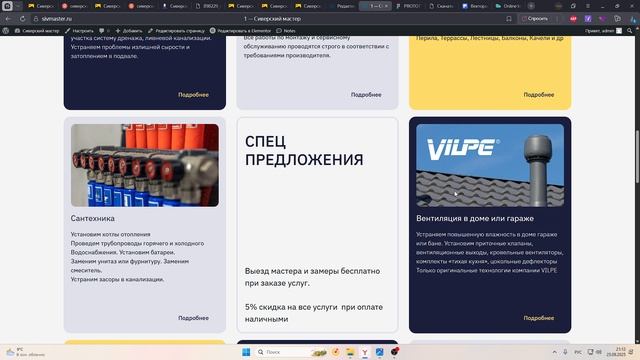The height and width of the screenshot is (360, 640).
Task: Click 'Подробнее' in the top middle gray card
Action: (x=366, y=94)
